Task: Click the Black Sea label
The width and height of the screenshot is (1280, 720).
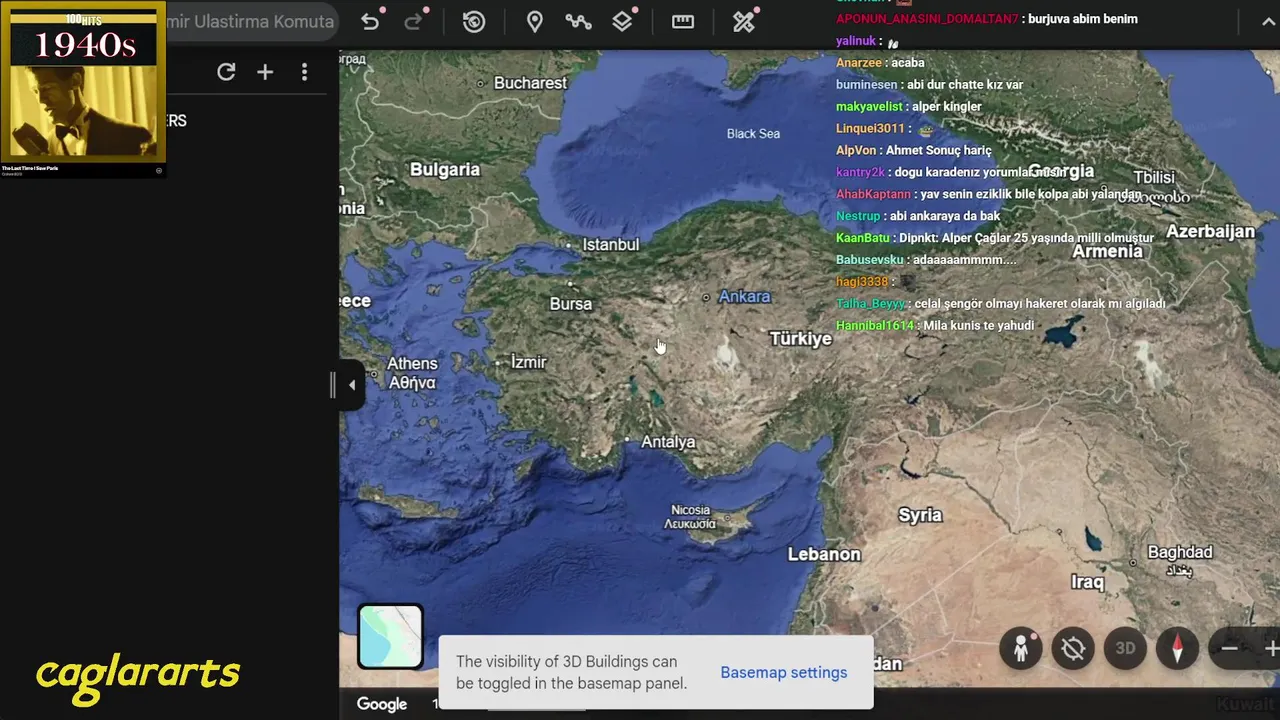Action: point(753,133)
